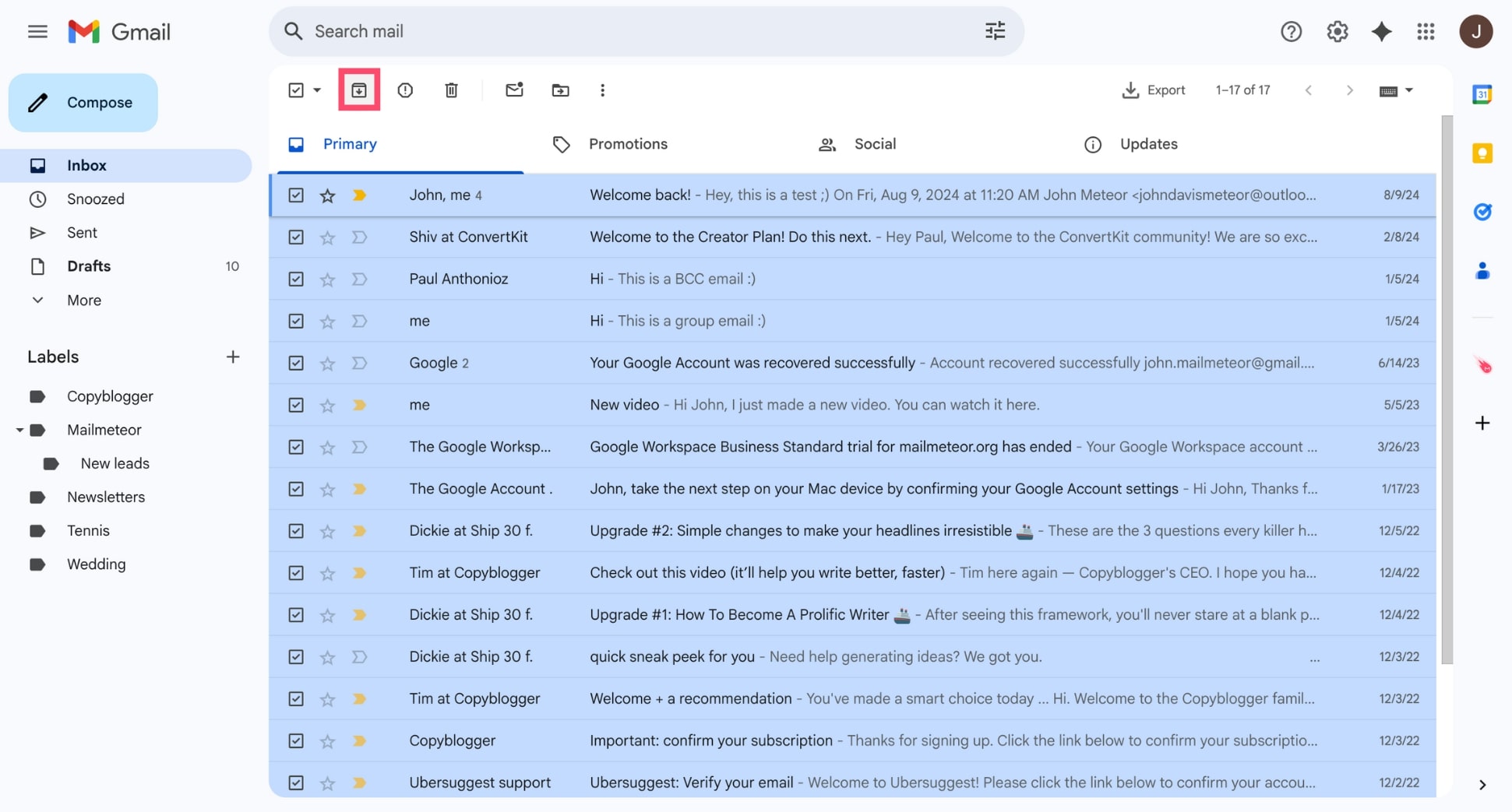
Task: Show search filter options
Action: (995, 31)
